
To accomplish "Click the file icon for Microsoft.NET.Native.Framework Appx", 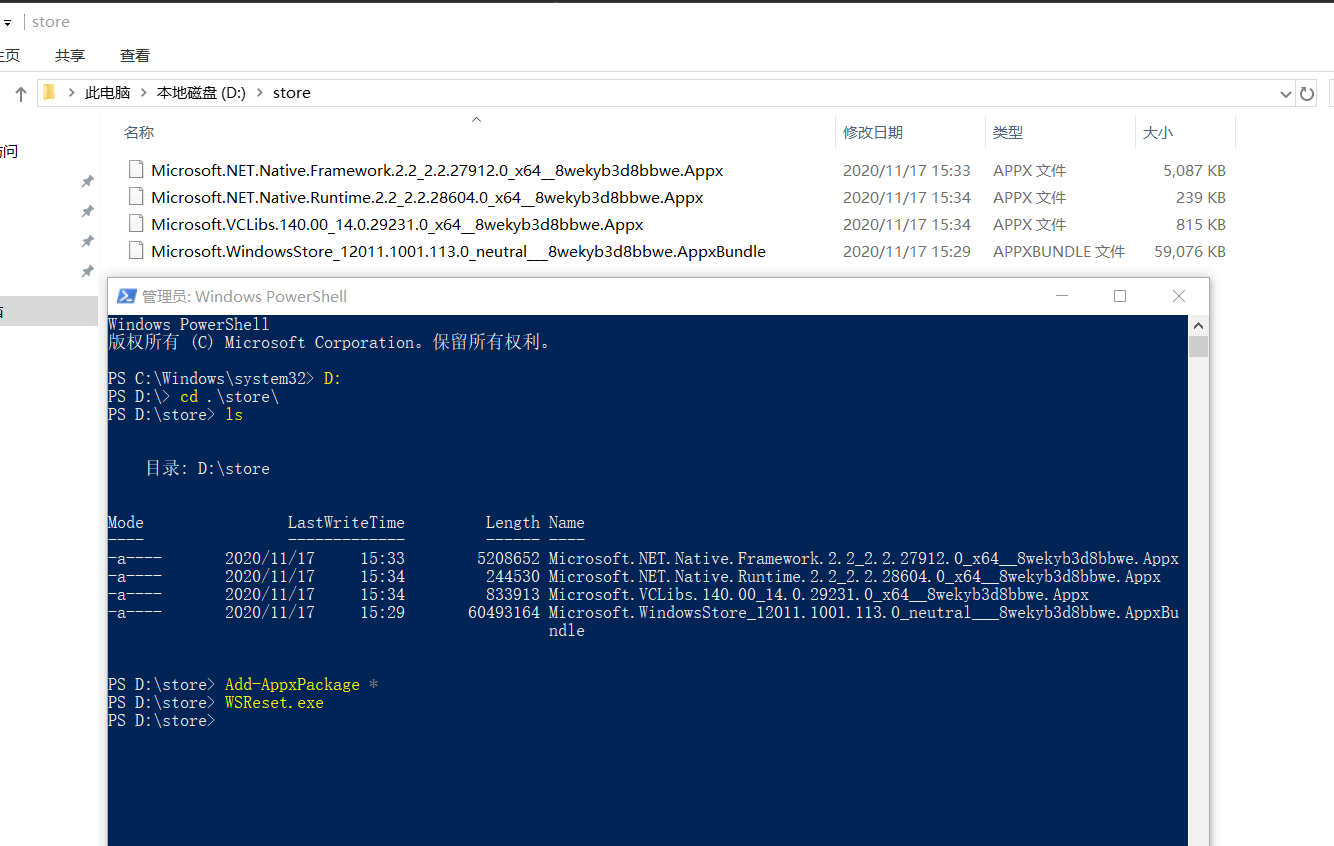I will pos(136,170).
